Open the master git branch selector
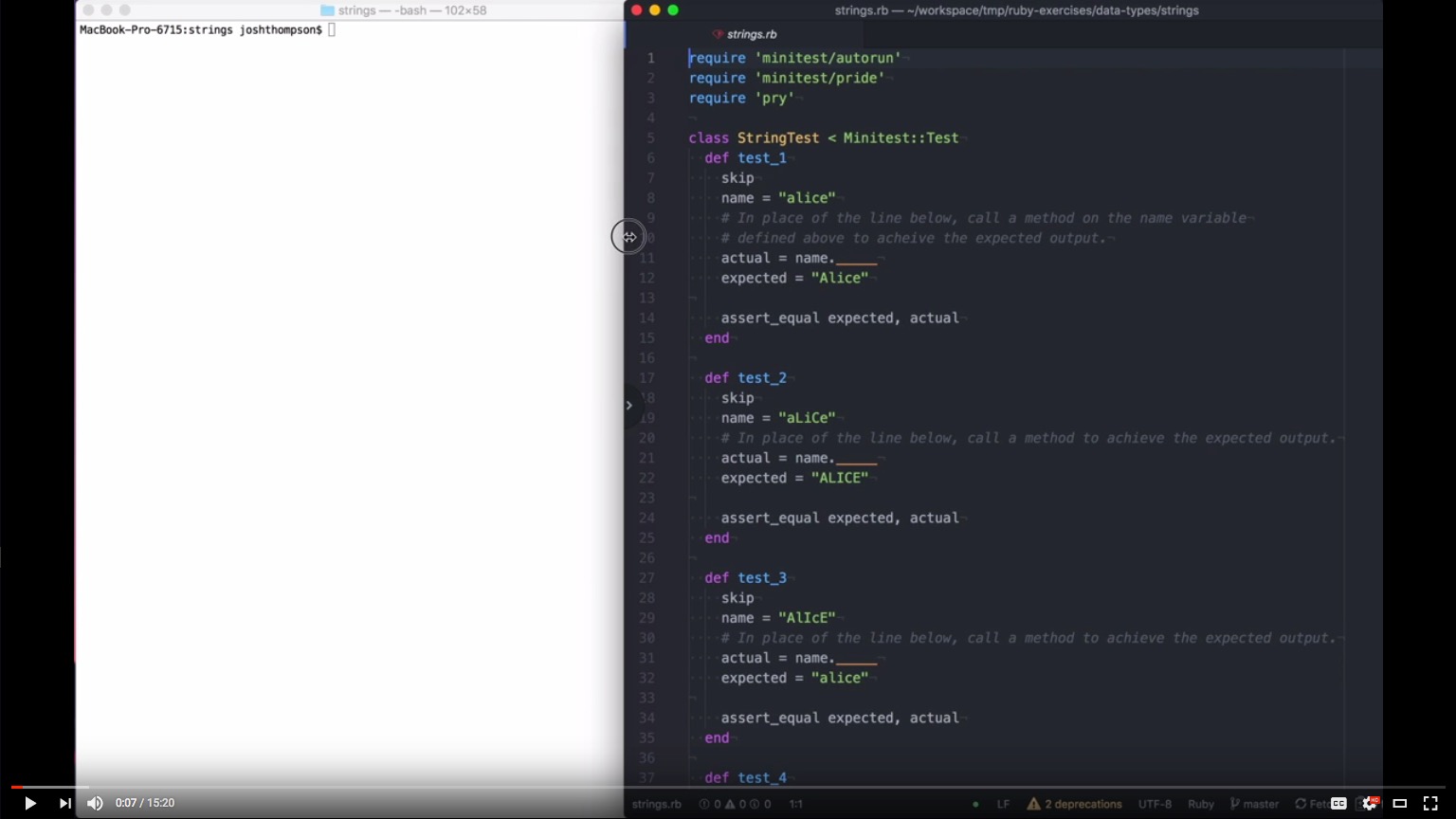 [1255, 804]
